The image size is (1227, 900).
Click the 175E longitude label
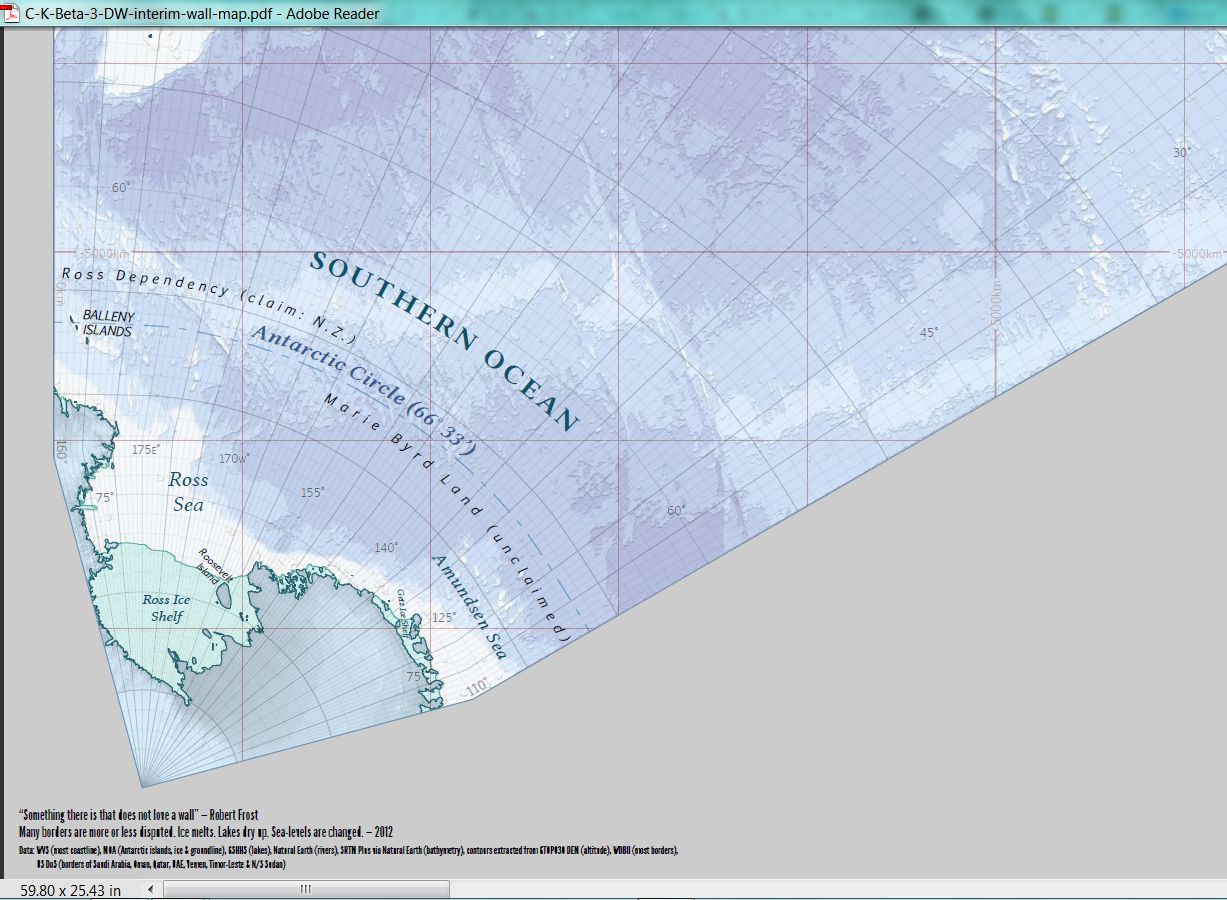[x=146, y=449]
